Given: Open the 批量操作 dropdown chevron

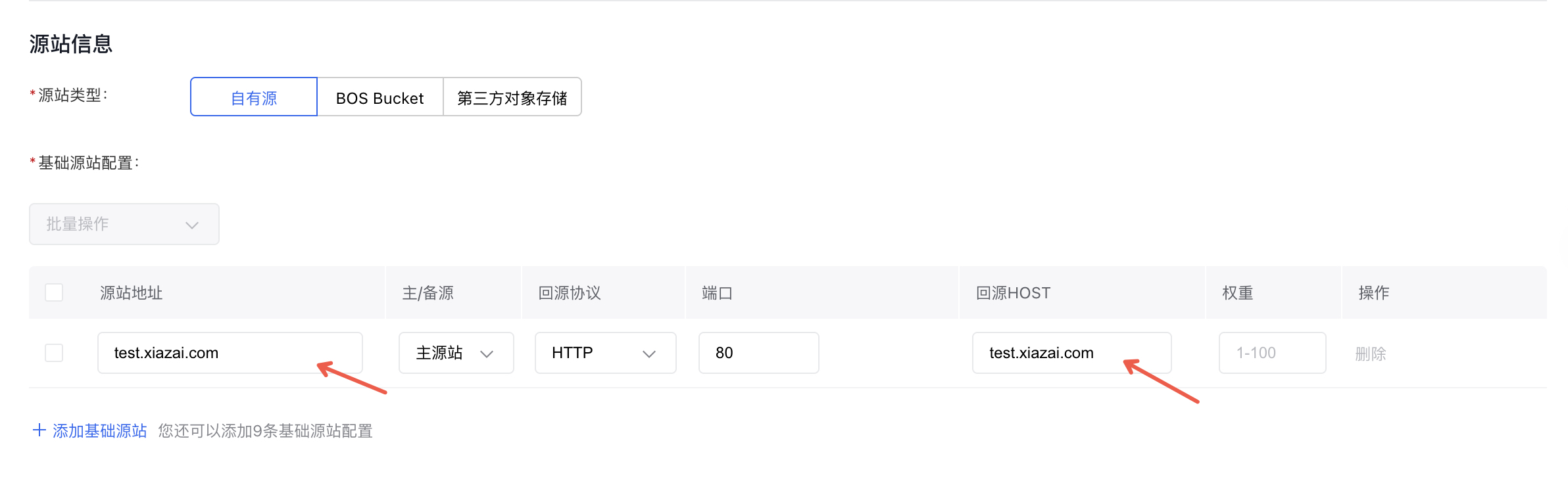Looking at the screenshot, I should [x=191, y=224].
